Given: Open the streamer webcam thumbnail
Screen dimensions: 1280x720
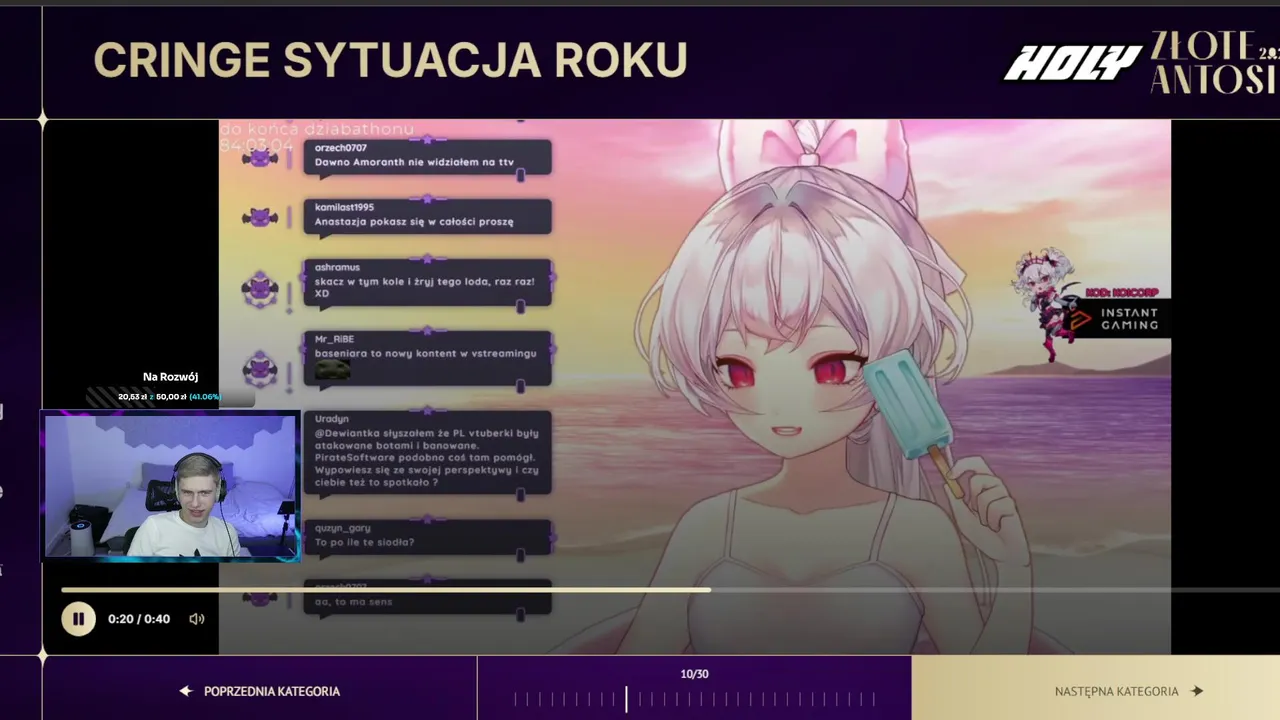Looking at the screenshot, I should tap(171, 486).
